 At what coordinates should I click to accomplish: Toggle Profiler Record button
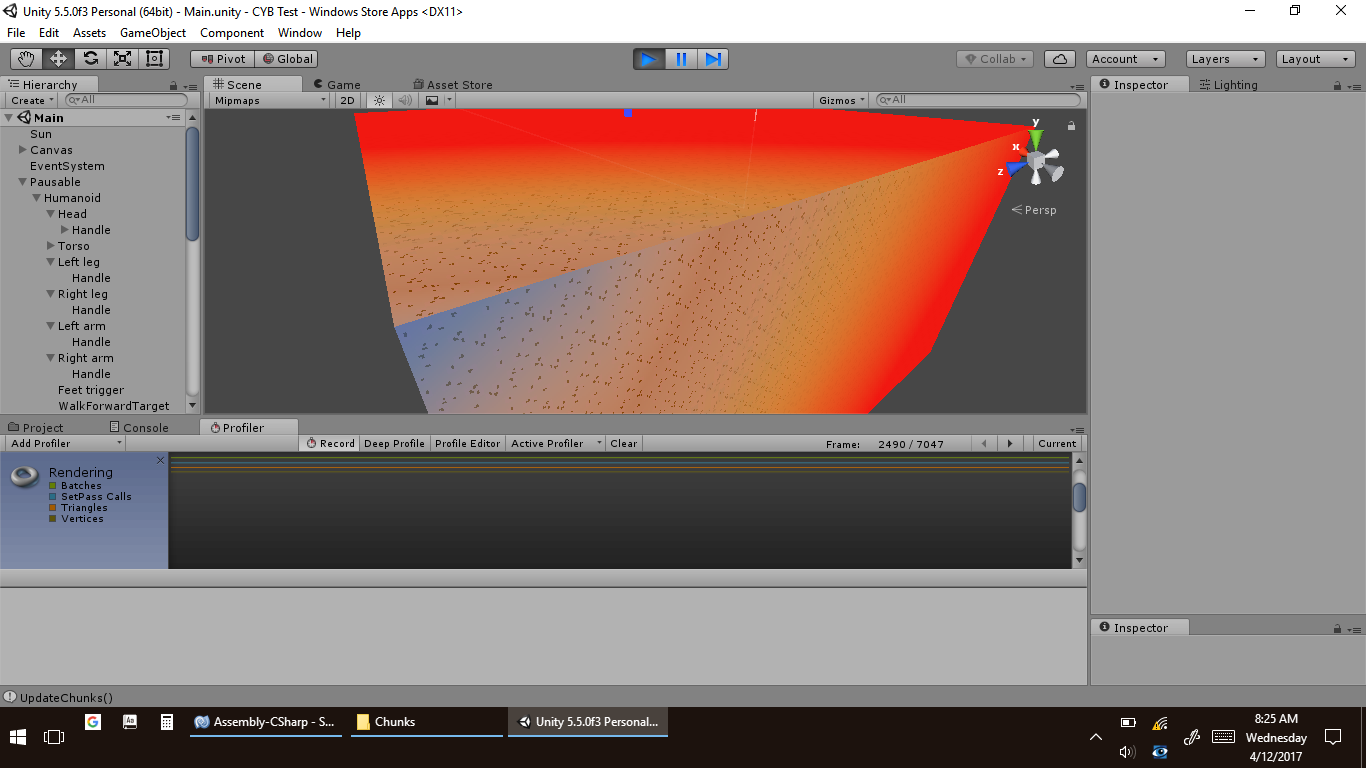pyautogui.click(x=330, y=443)
